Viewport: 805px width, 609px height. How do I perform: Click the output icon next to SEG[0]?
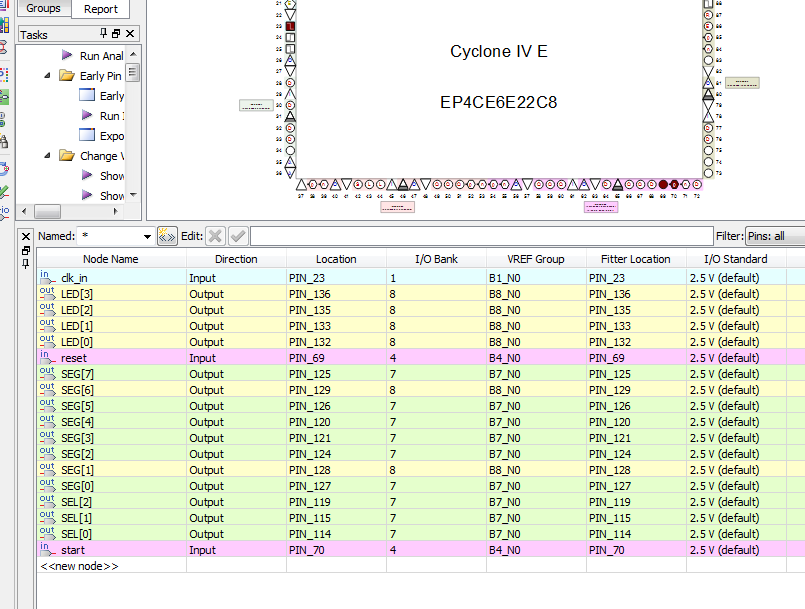[x=47, y=485]
